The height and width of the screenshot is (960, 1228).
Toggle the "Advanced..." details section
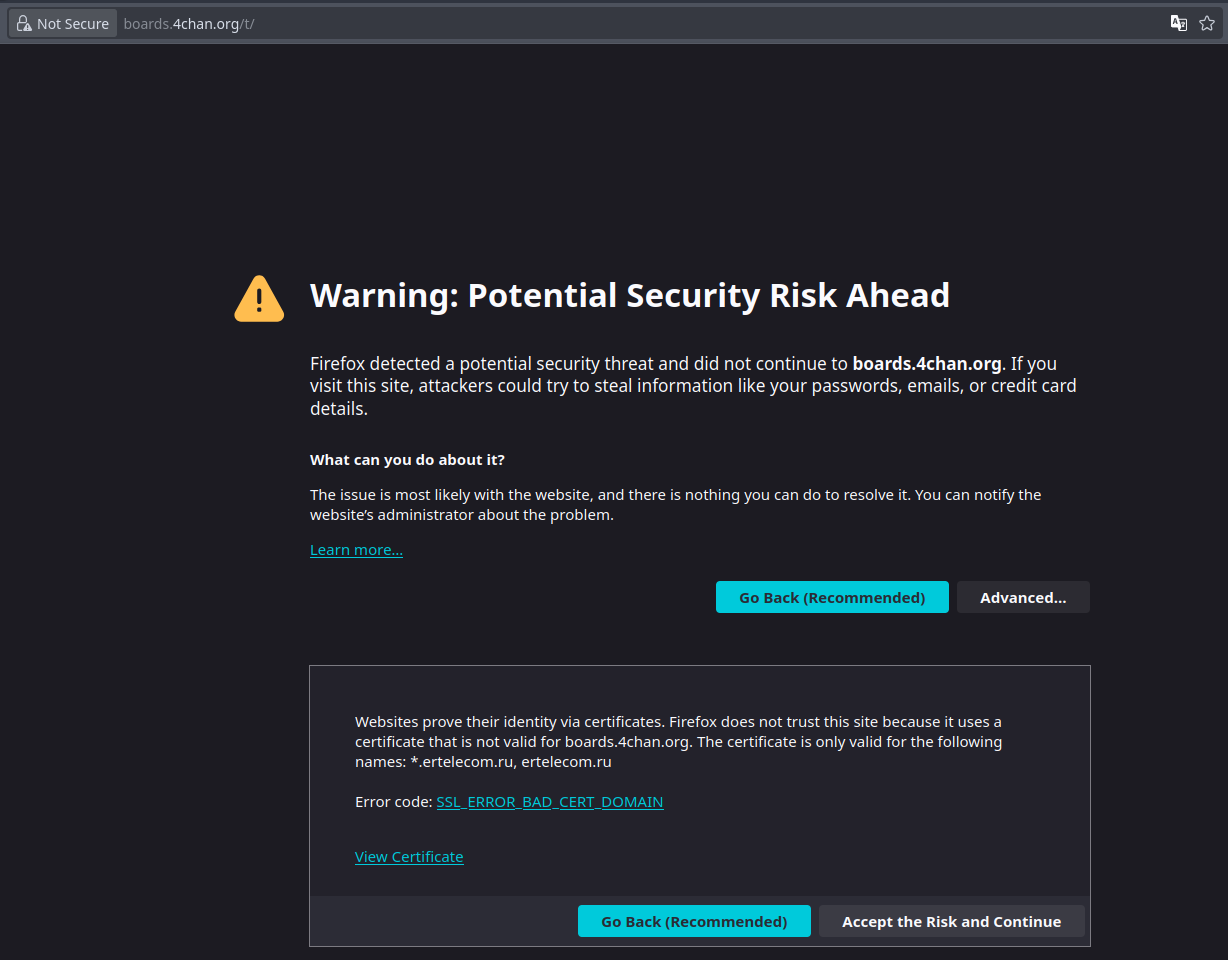click(1023, 598)
